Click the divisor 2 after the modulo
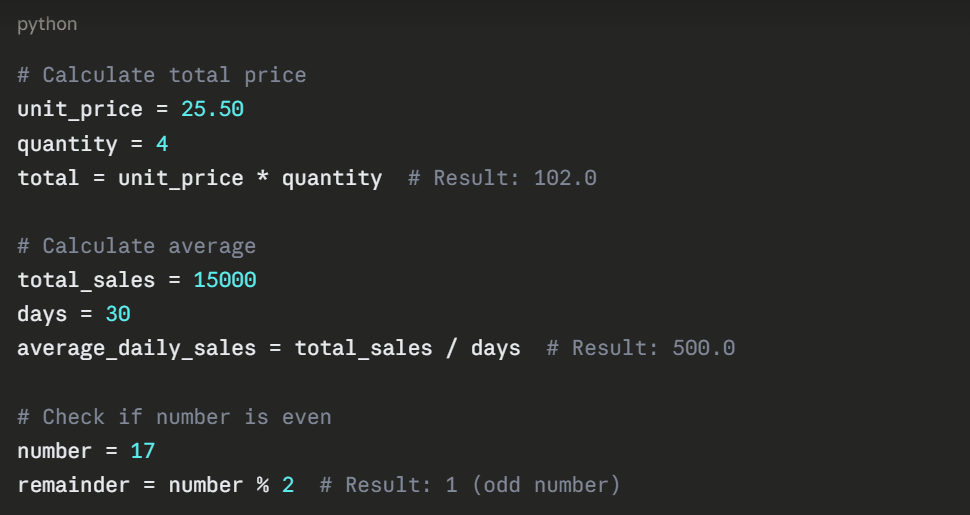The image size is (970, 515). (x=288, y=485)
